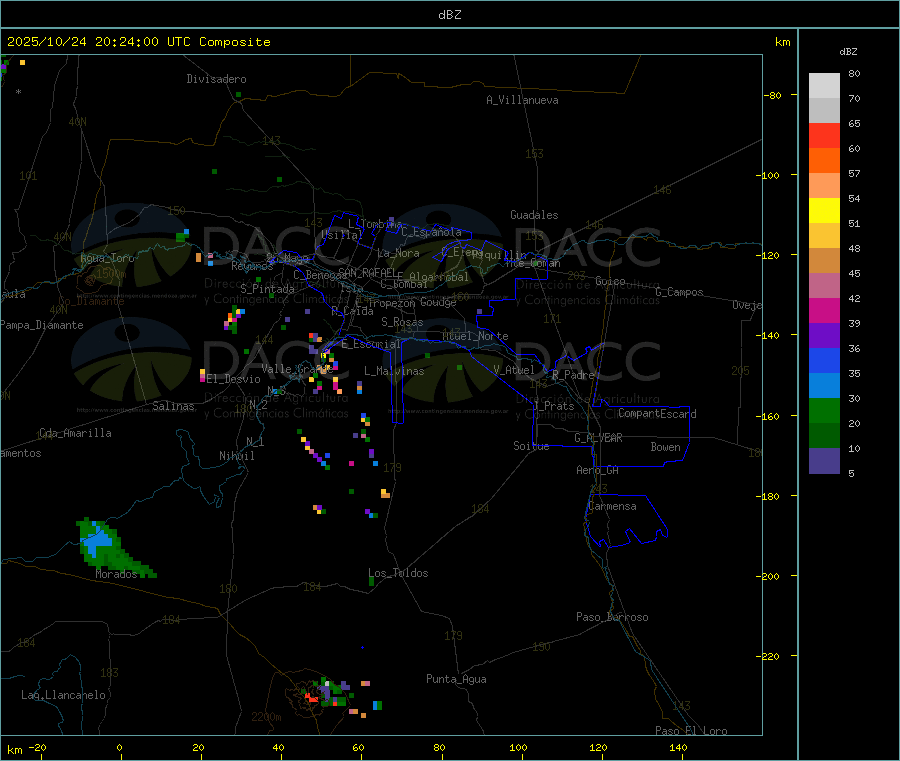Click the S_Pintada label
Screen dimensions: 900x761
point(267,289)
